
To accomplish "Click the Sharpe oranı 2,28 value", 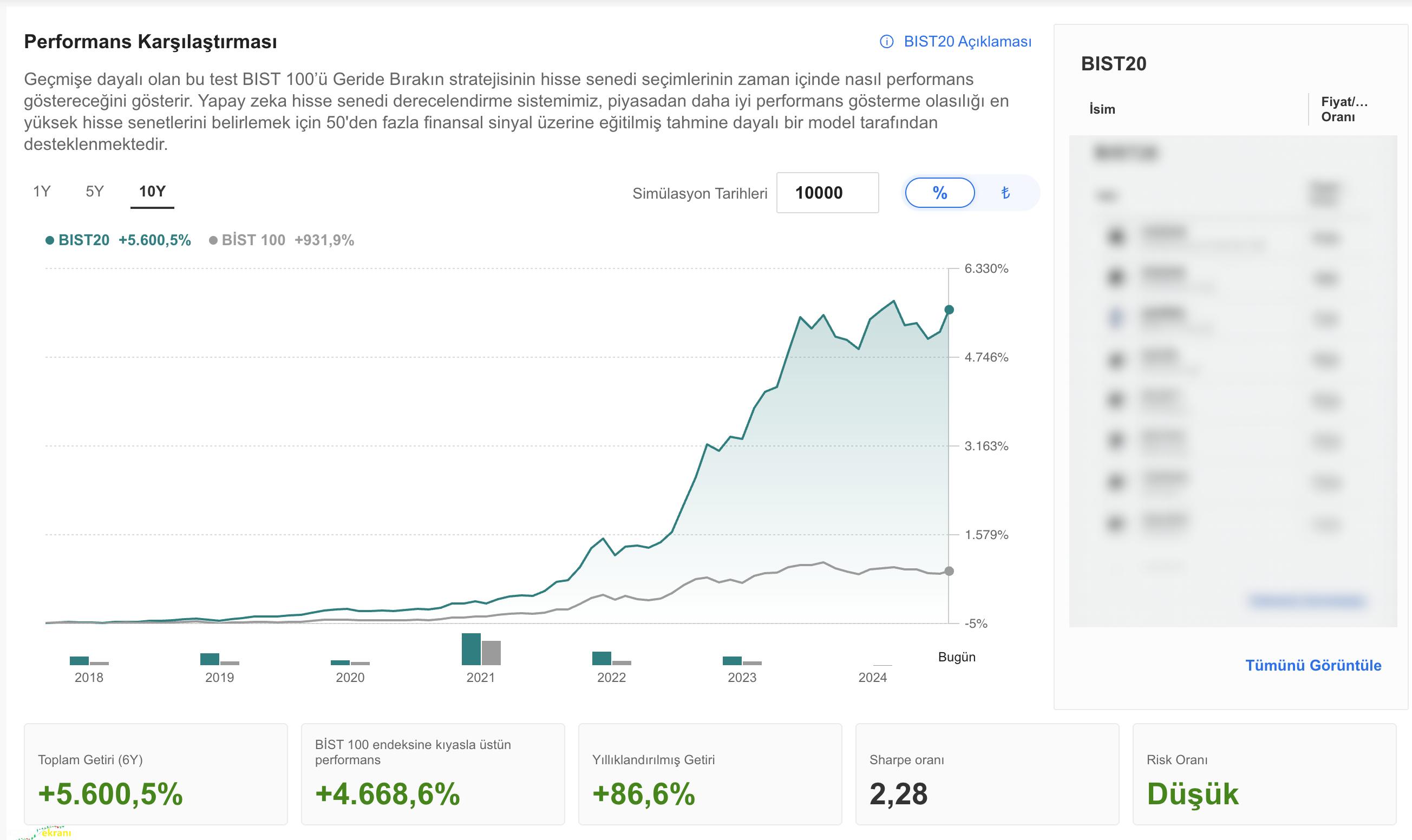I will tap(899, 793).
